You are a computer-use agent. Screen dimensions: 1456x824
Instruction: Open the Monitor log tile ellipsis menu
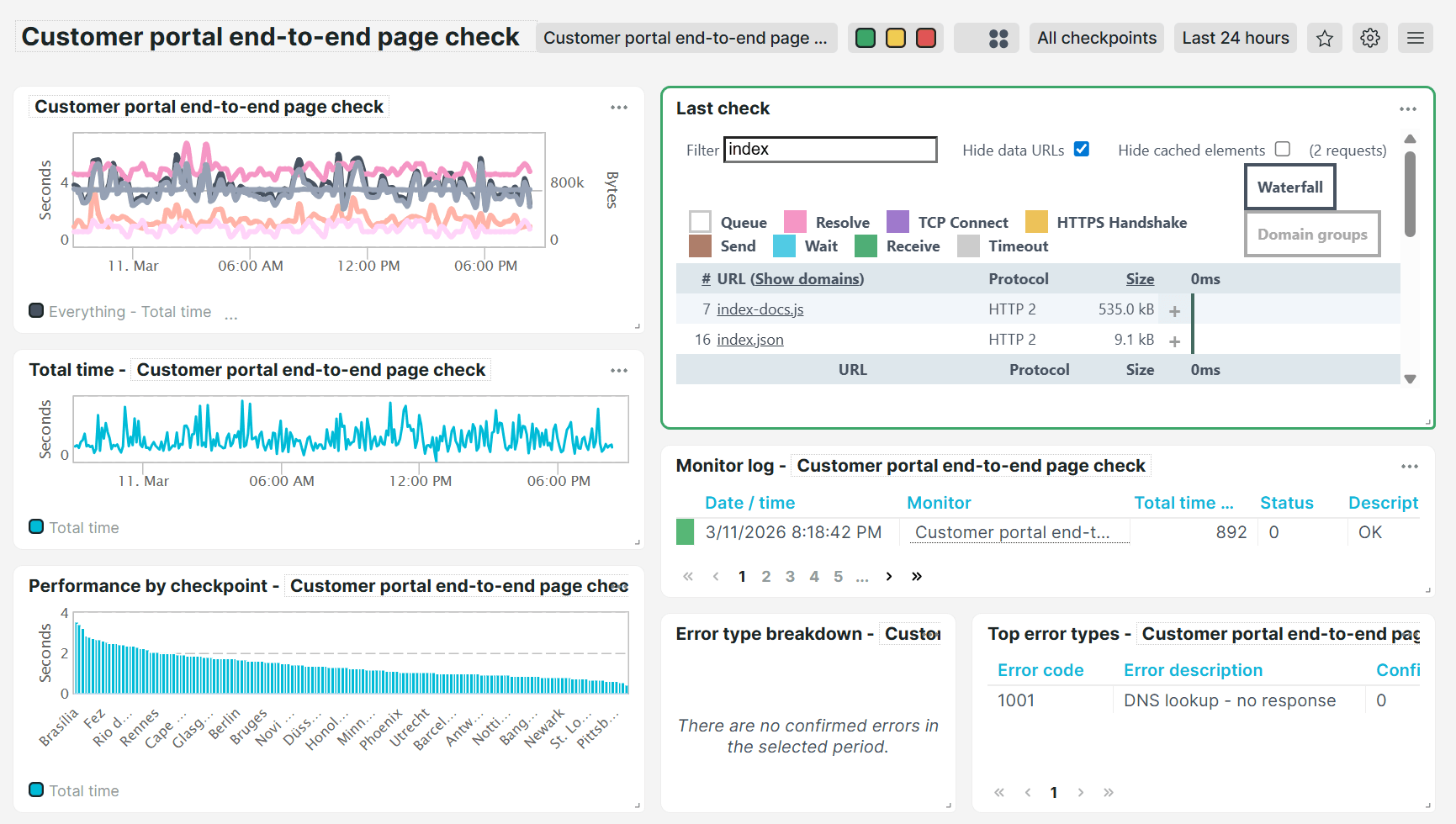1410,466
